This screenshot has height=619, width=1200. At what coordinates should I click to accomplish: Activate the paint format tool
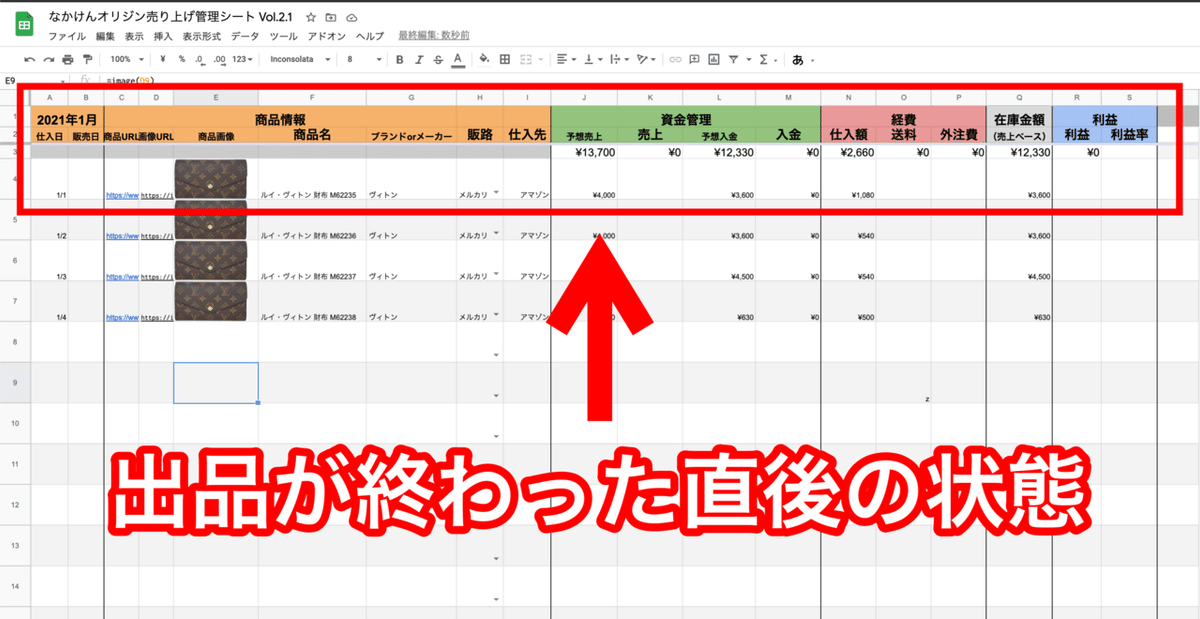(87, 60)
